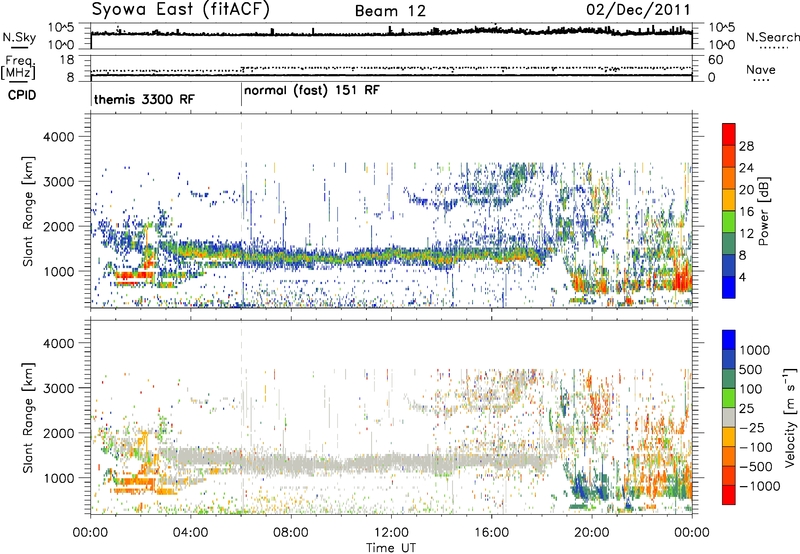Select the '60' Nave axis tick label
800x554 pixels.
pos(715,60)
